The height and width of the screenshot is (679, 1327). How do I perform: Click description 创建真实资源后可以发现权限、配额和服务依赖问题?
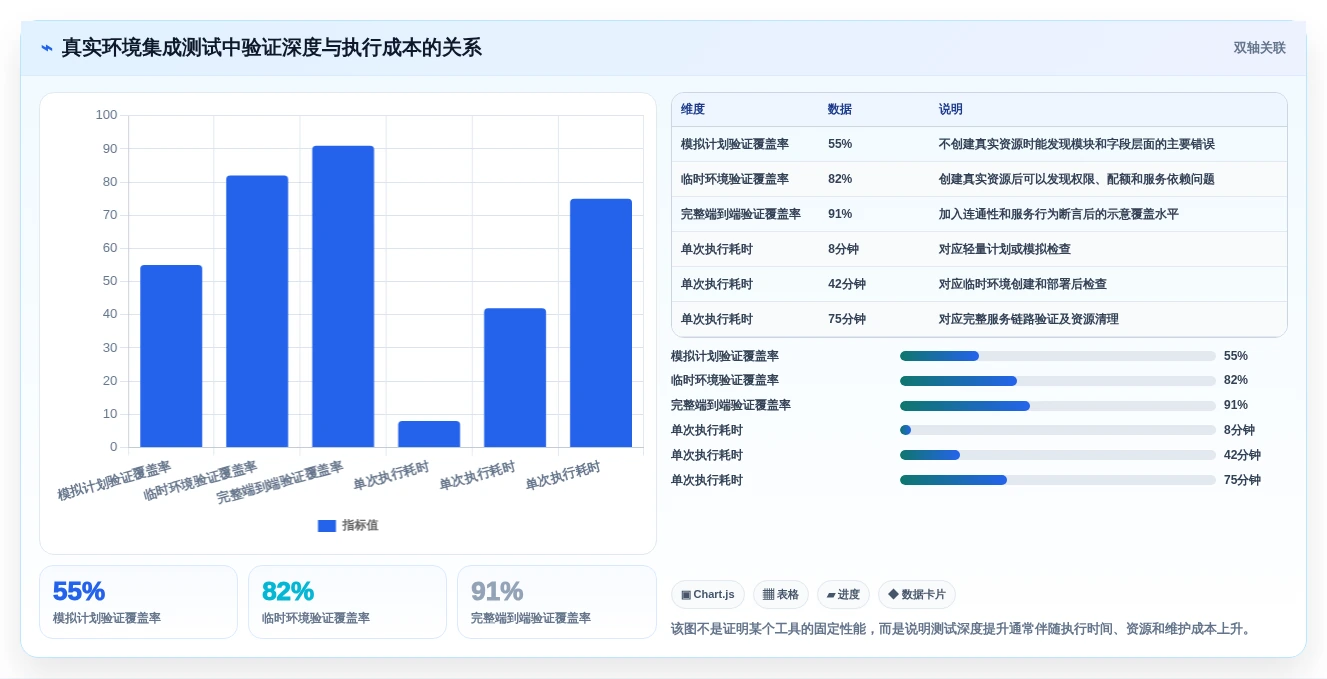point(1077,179)
